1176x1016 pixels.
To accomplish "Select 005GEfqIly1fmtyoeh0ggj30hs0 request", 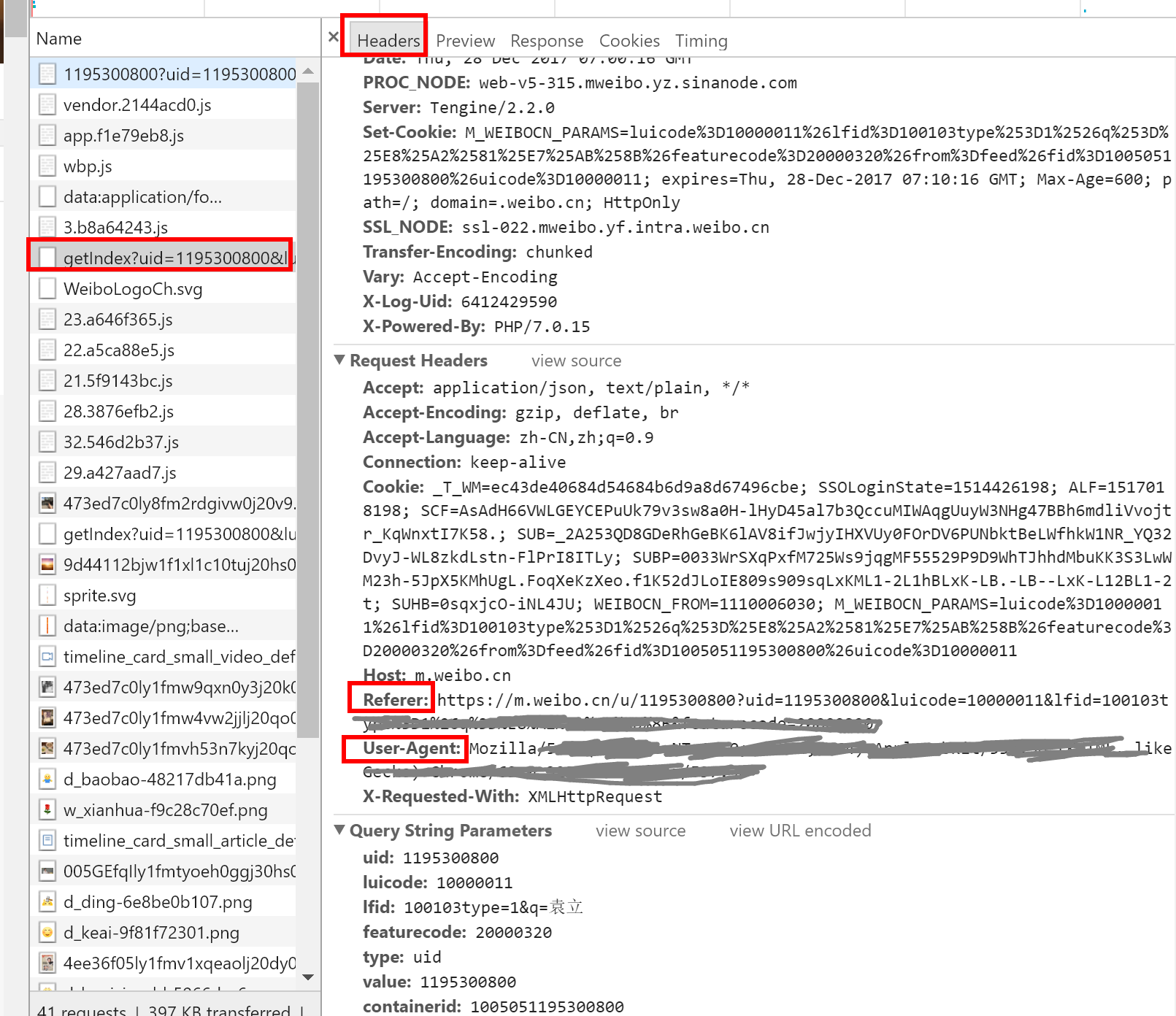I will (164, 871).
